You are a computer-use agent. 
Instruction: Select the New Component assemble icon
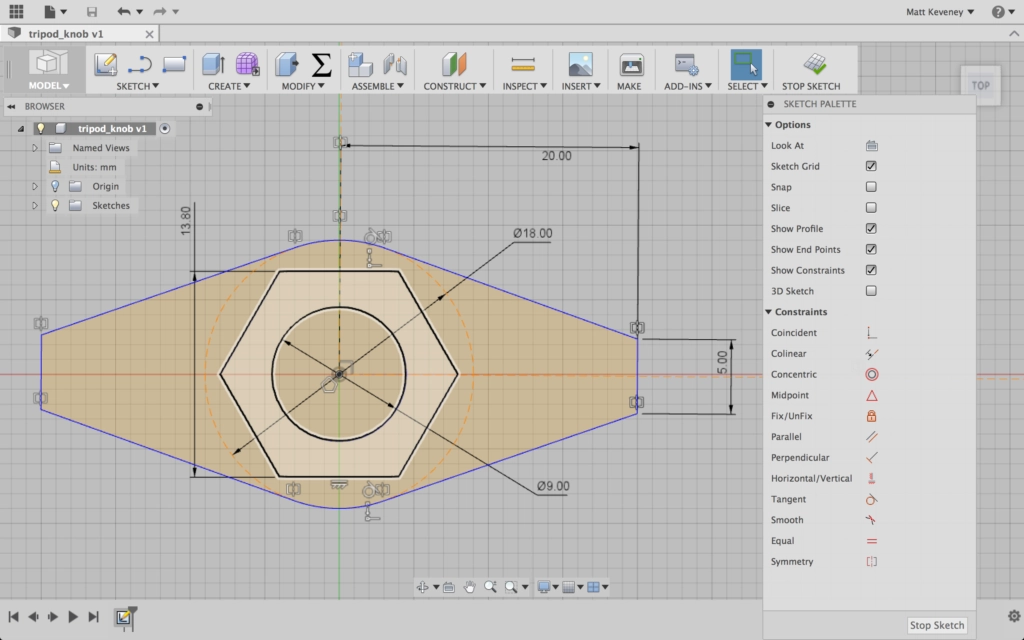(x=360, y=64)
